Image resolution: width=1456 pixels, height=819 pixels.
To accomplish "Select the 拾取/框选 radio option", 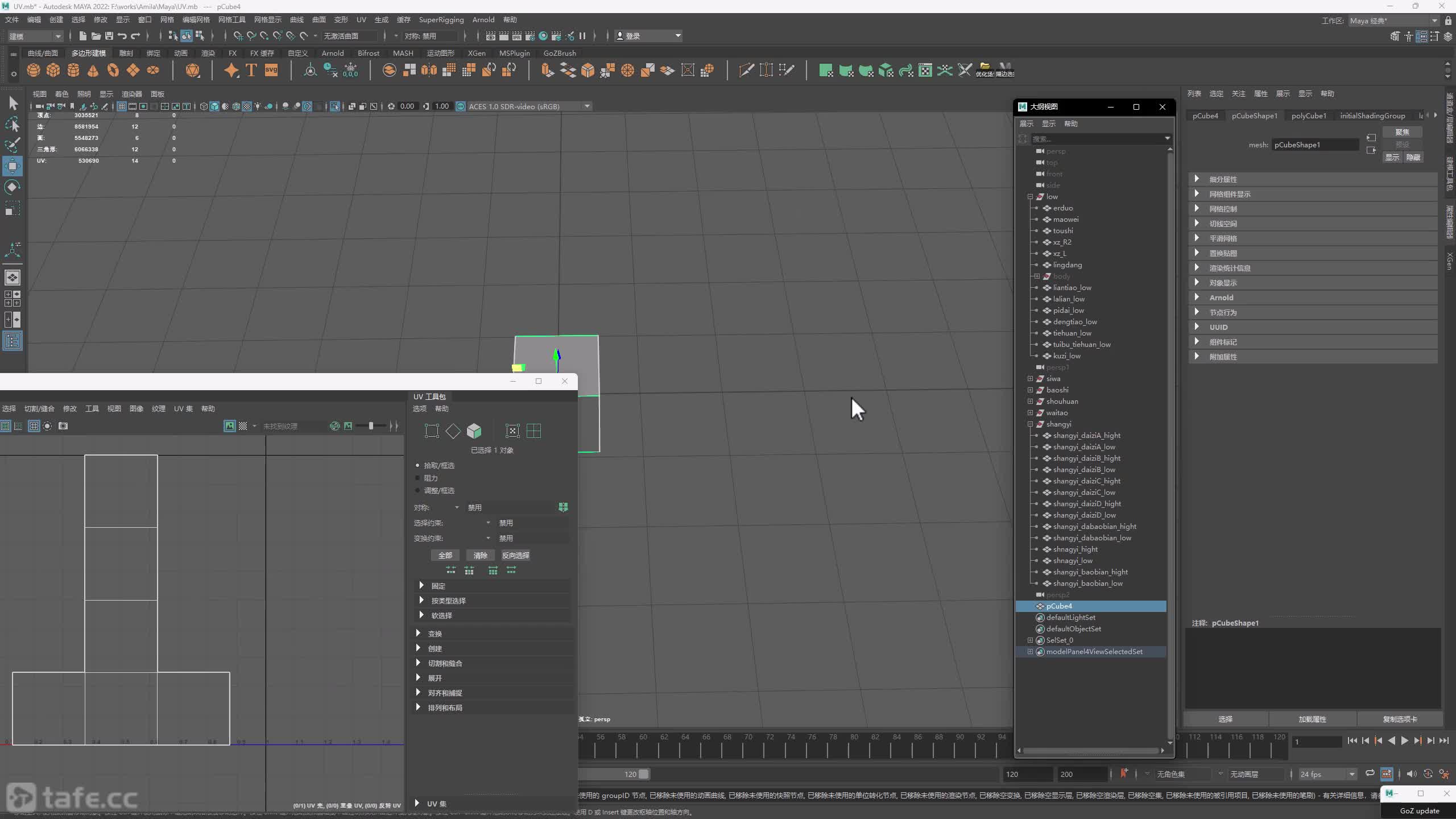I will tap(417, 465).
